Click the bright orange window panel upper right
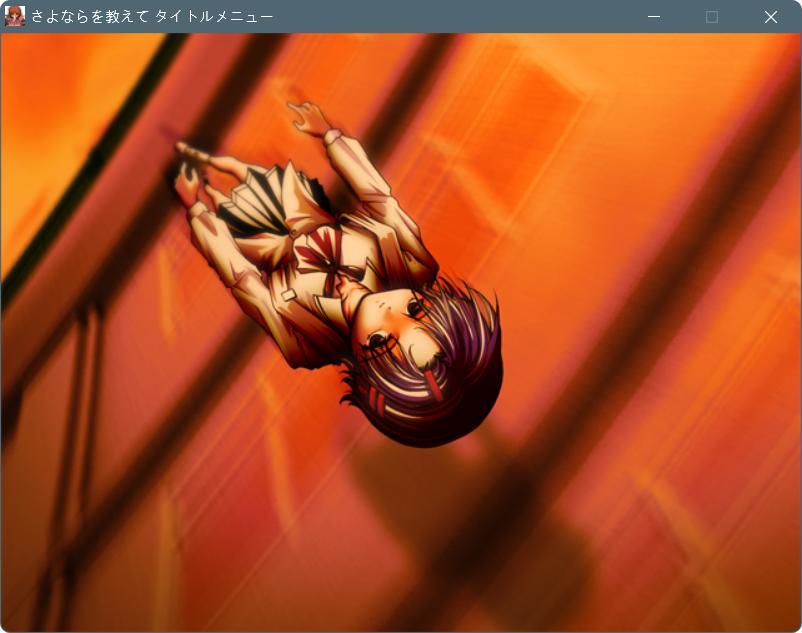Image resolution: width=802 pixels, height=633 pixels. click(x=540, y=110)
